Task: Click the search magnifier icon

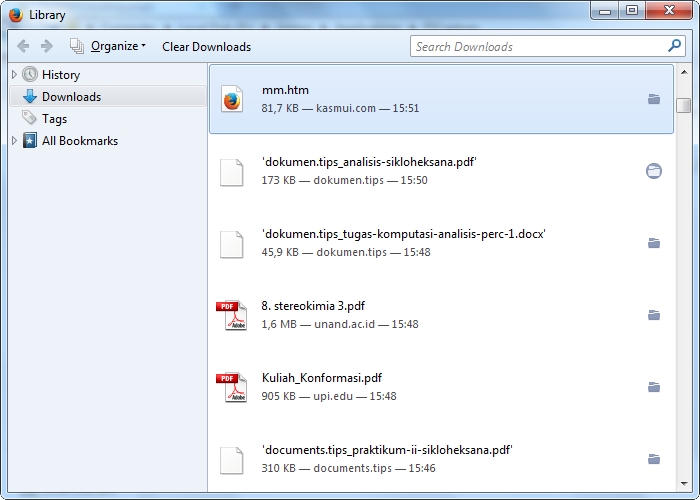Action: pos(675,46)
